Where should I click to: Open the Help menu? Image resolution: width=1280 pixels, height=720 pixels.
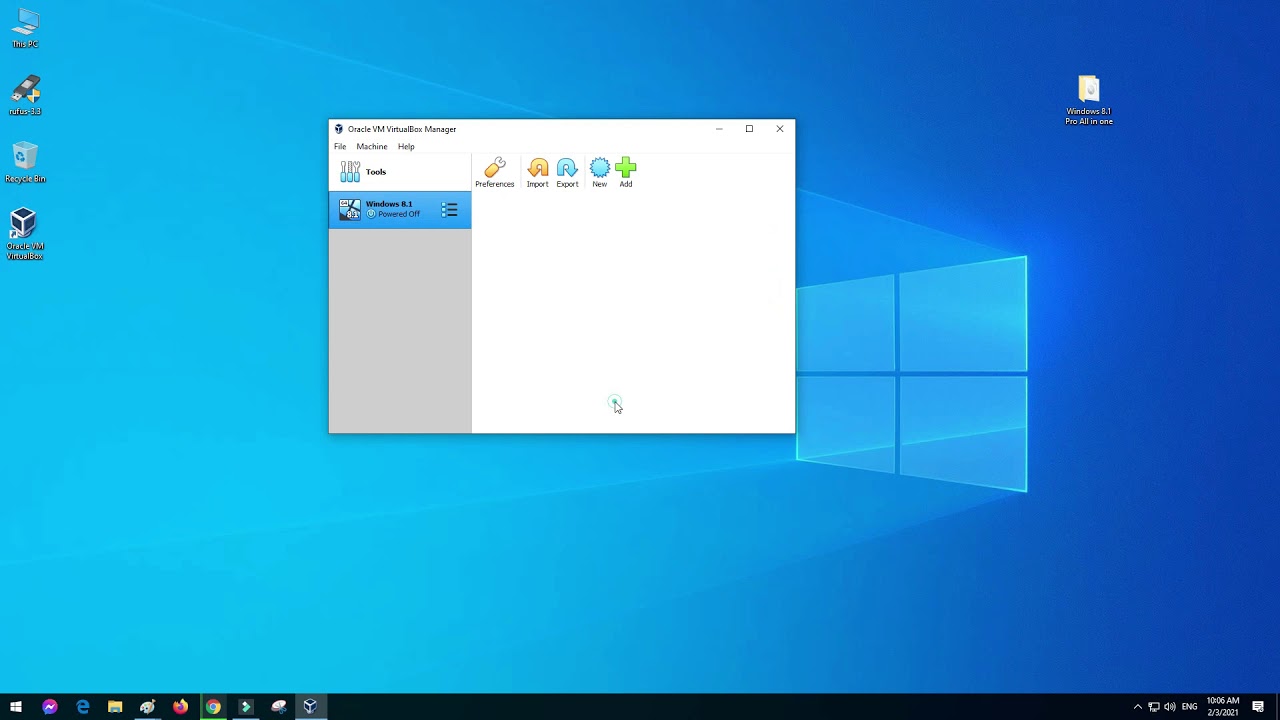(406, 146)
